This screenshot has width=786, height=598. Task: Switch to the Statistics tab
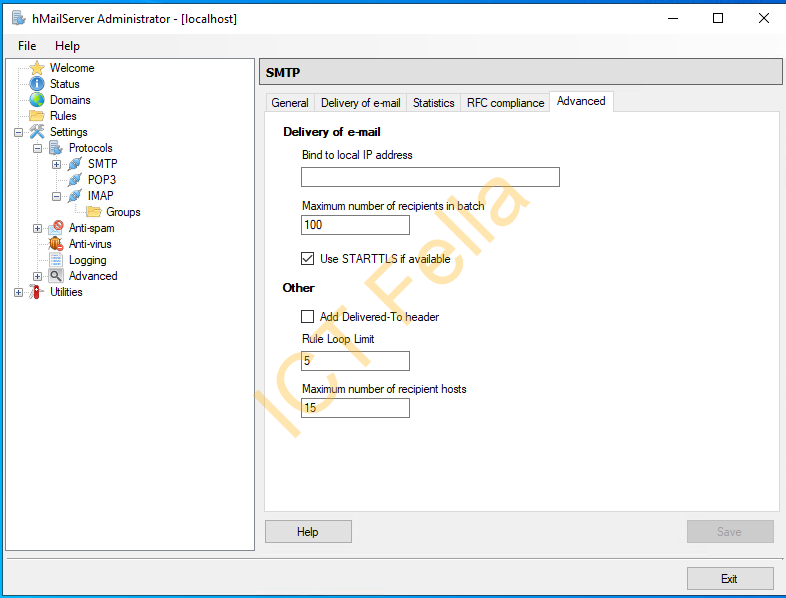tap(434, 103)
